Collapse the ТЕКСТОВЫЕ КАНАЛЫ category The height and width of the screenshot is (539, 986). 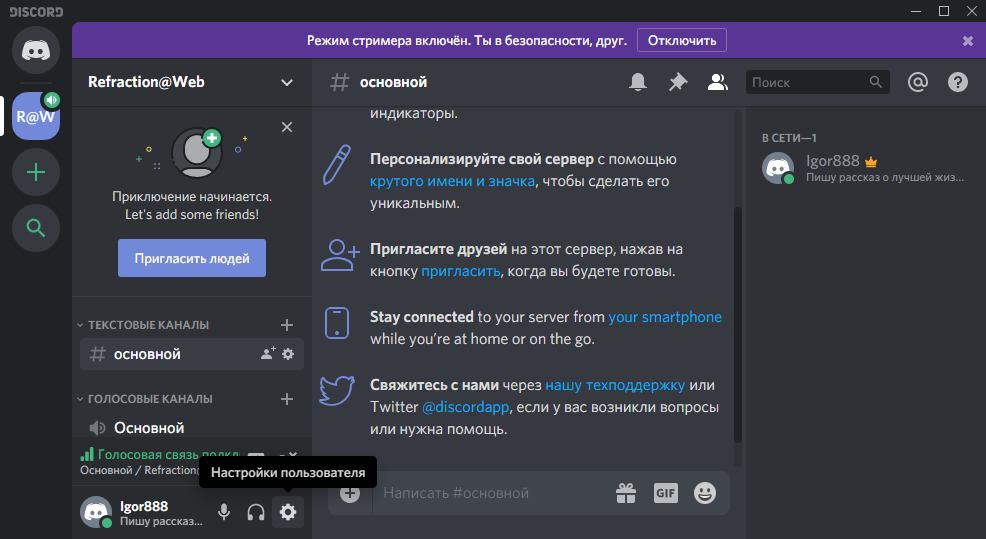(148, 325)
